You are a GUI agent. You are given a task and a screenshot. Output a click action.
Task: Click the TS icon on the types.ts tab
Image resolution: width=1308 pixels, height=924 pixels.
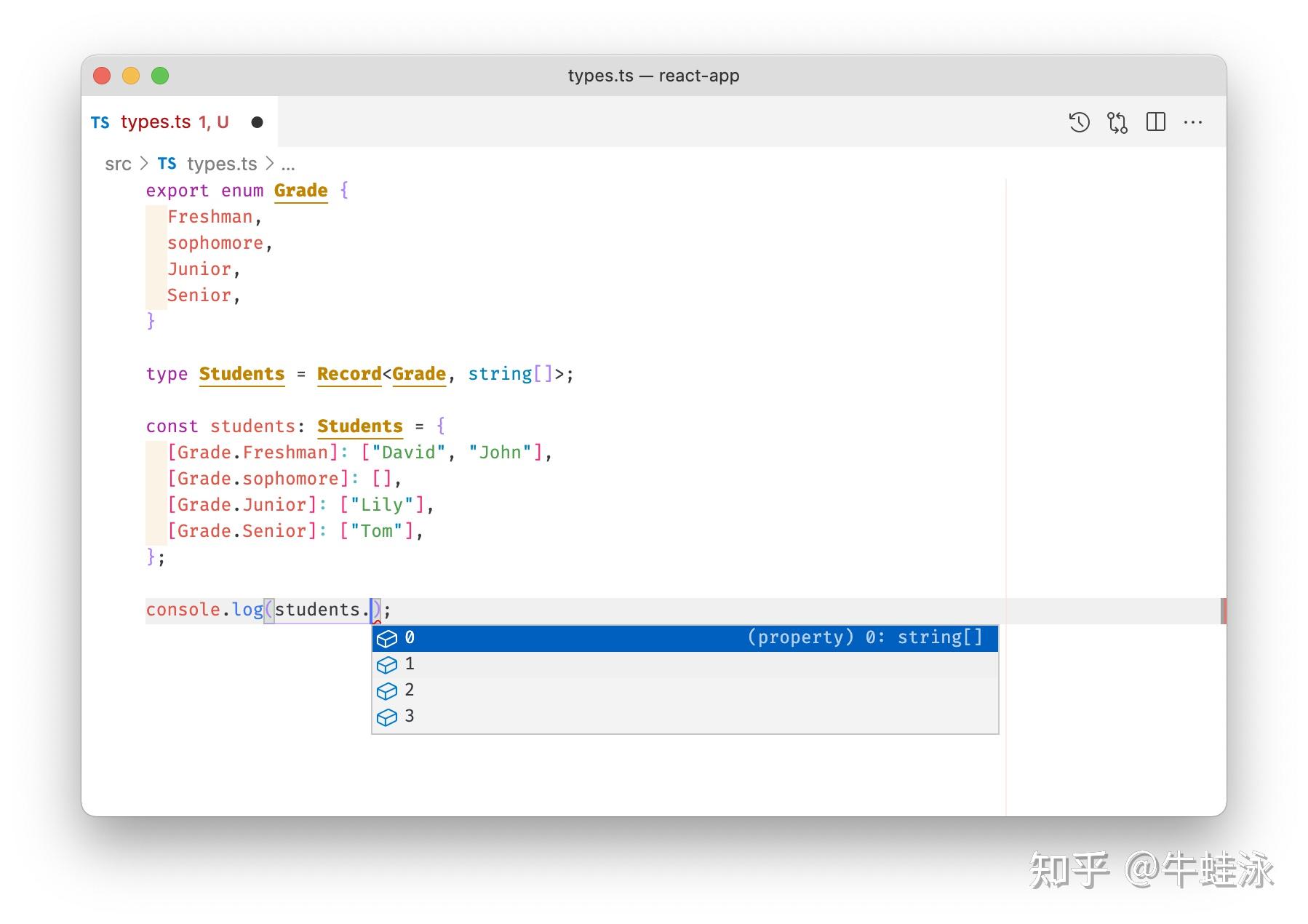[100, 122]
